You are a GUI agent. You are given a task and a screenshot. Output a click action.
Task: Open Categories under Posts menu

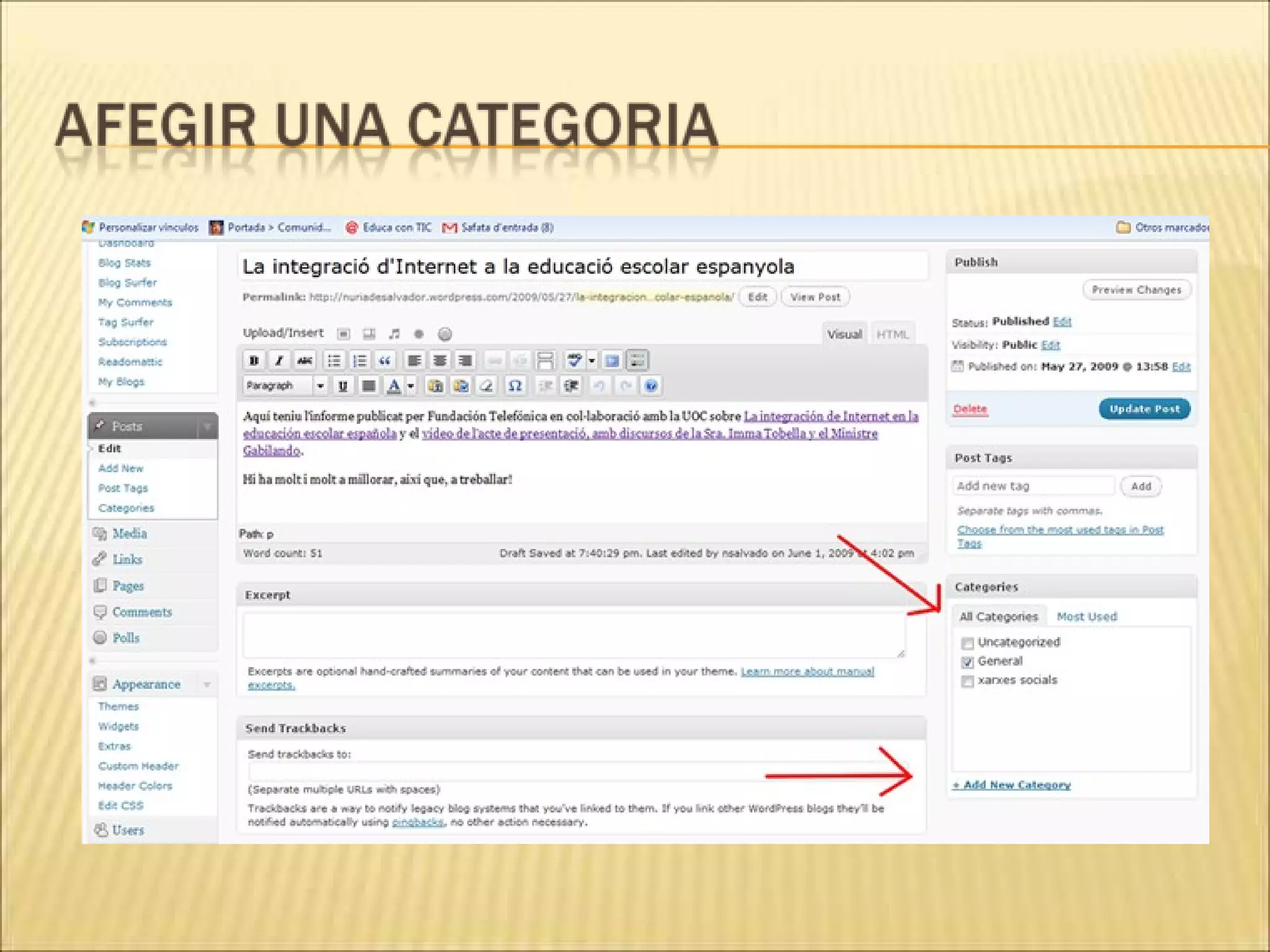(126, 508)
